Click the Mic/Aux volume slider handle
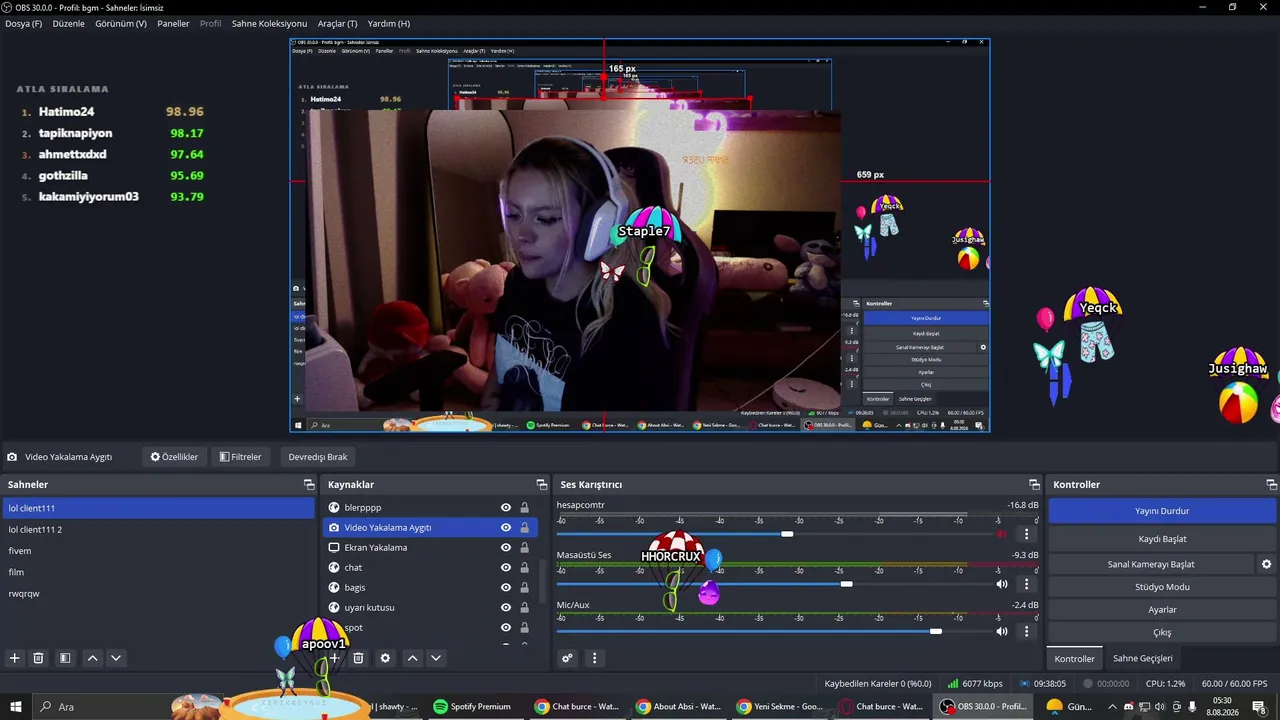The width and height of the screenshot is (1280, 720). pyautogui.click(x=935, y=632)
